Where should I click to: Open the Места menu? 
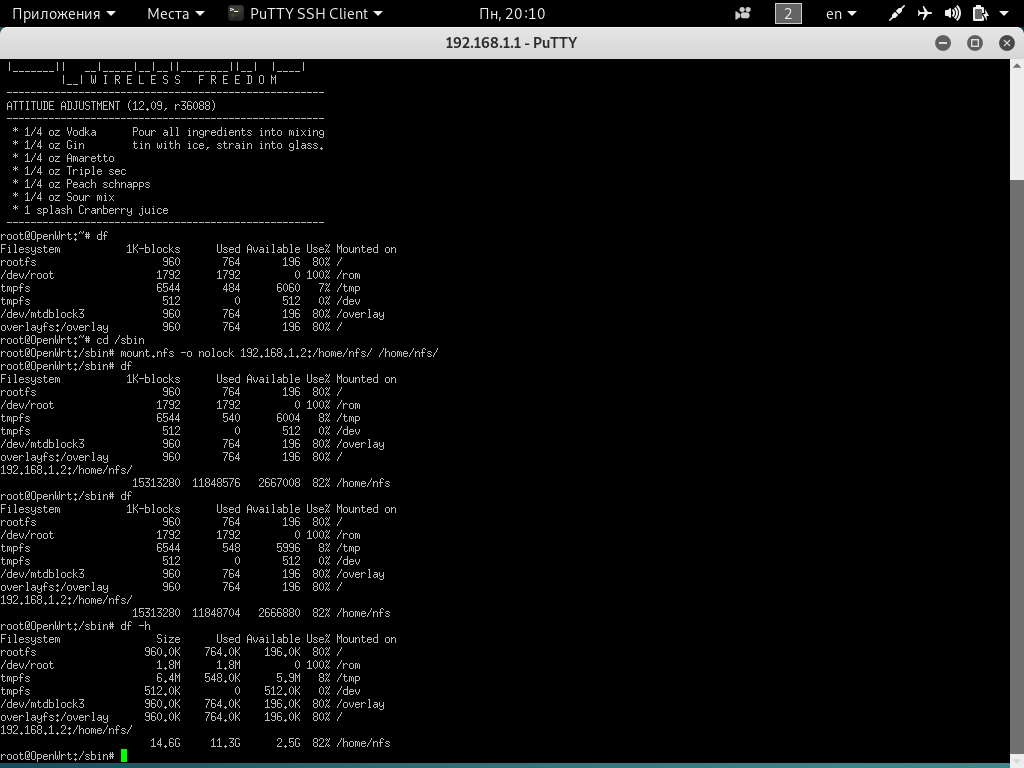176,14
